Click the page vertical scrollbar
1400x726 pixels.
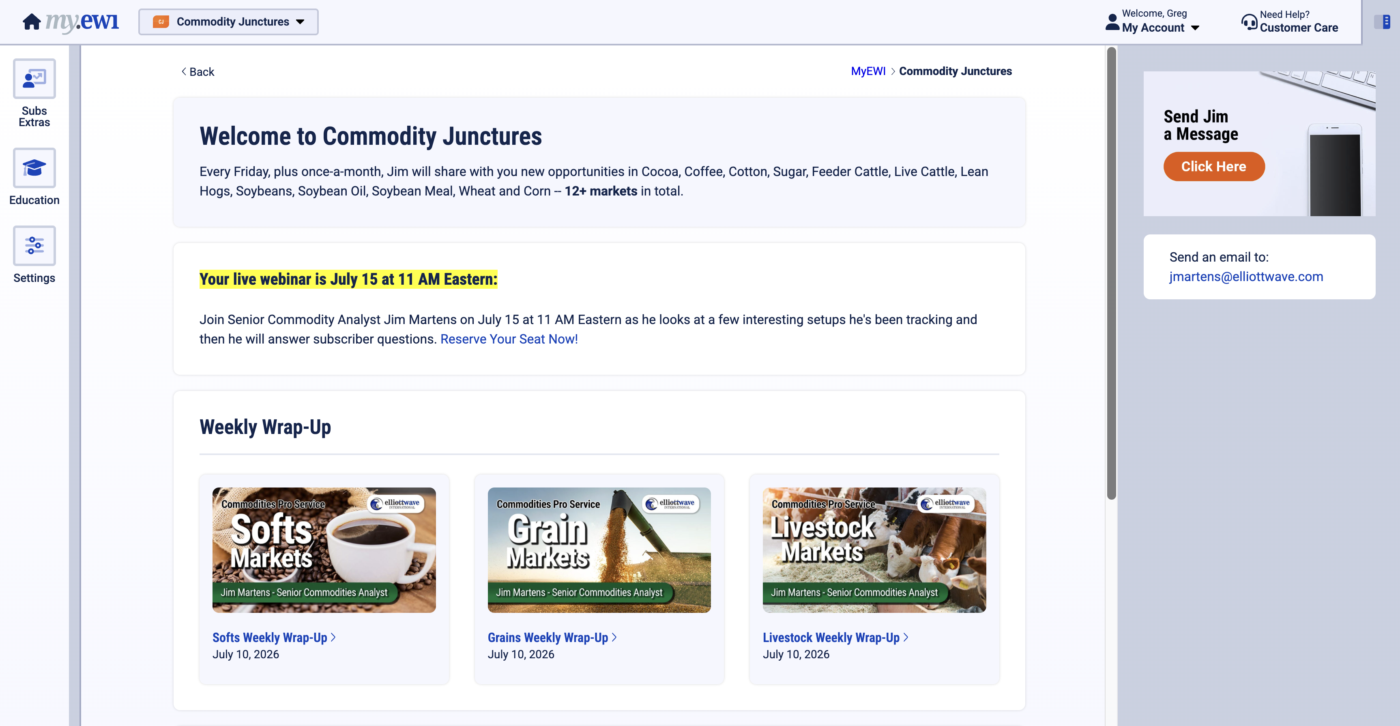1111,273
